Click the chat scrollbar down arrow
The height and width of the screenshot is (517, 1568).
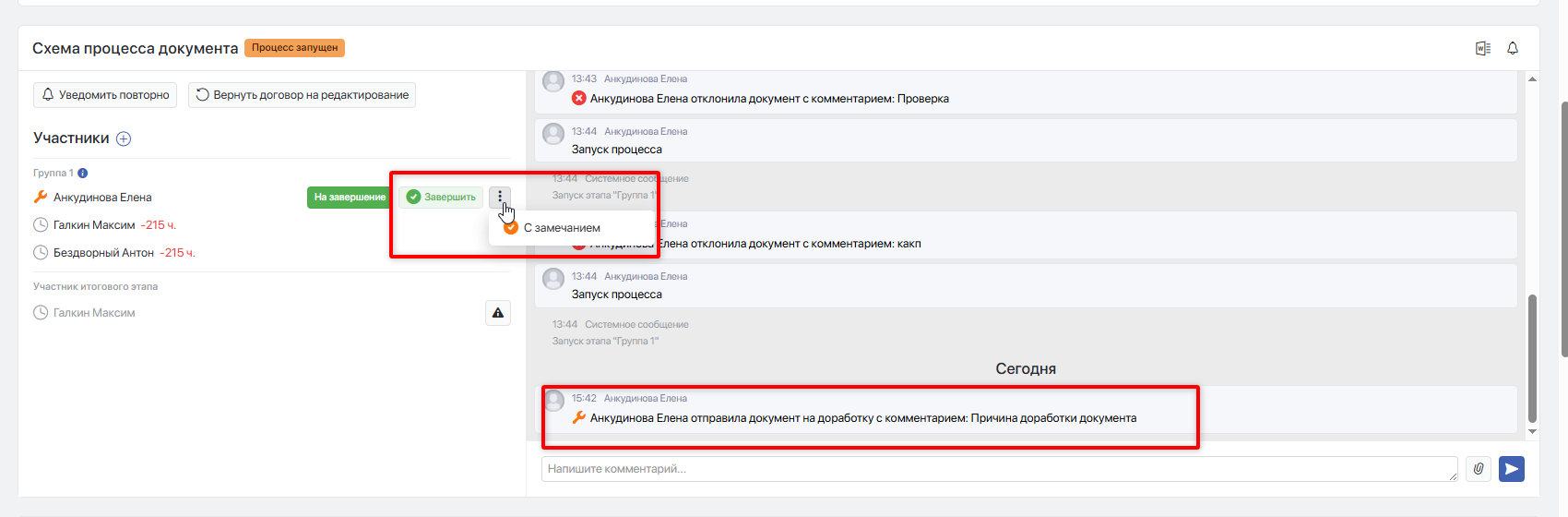pyautogui.click(x=1532, y=431)
